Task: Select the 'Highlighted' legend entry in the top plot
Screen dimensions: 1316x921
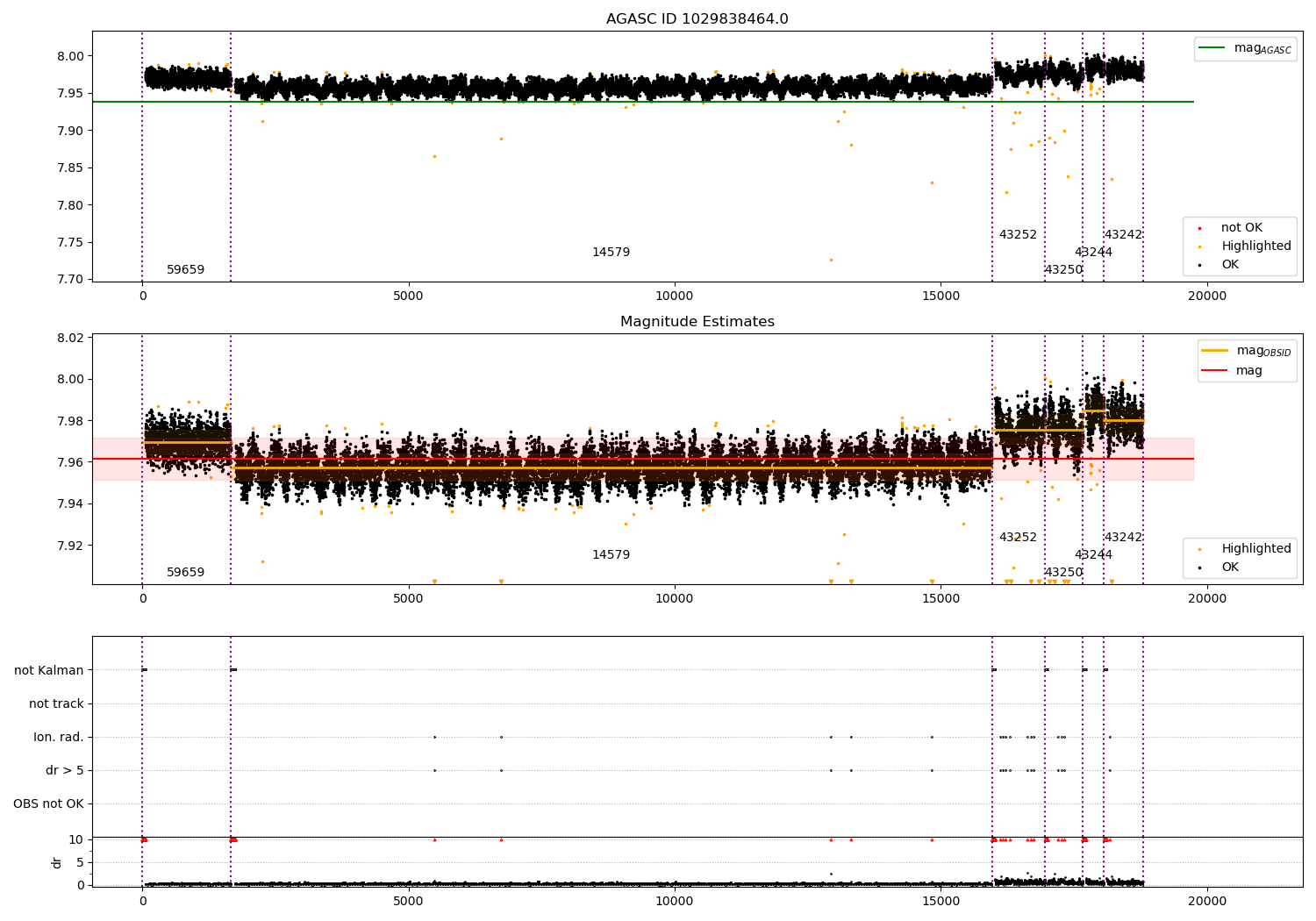Action: point(1256,246)
